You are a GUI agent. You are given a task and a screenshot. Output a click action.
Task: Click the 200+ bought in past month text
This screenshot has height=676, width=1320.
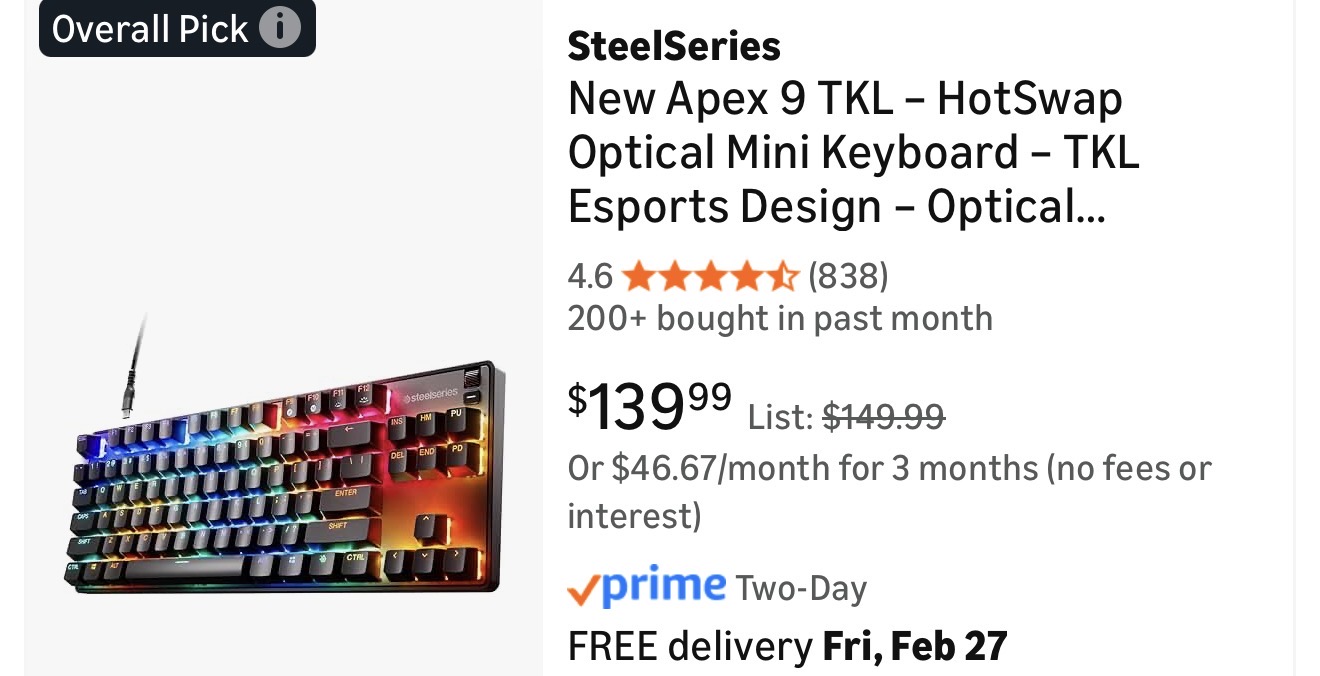tap(780, 319)
